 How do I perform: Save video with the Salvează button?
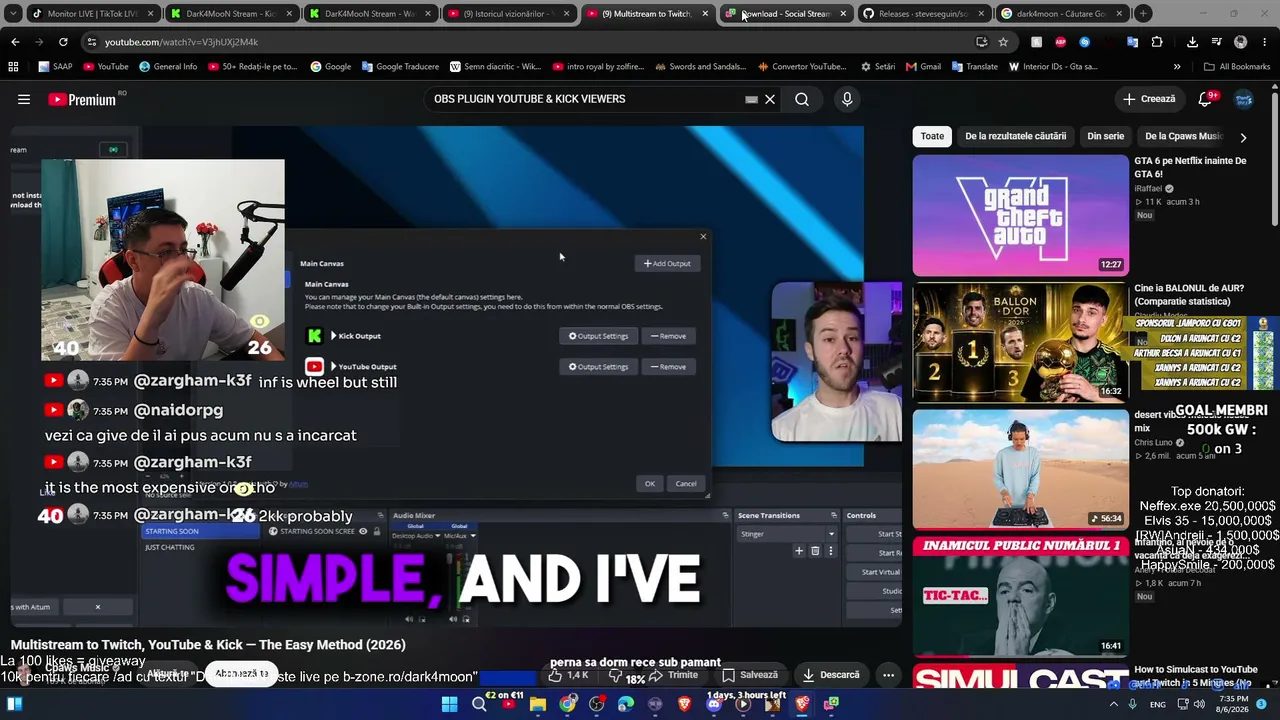750,675
